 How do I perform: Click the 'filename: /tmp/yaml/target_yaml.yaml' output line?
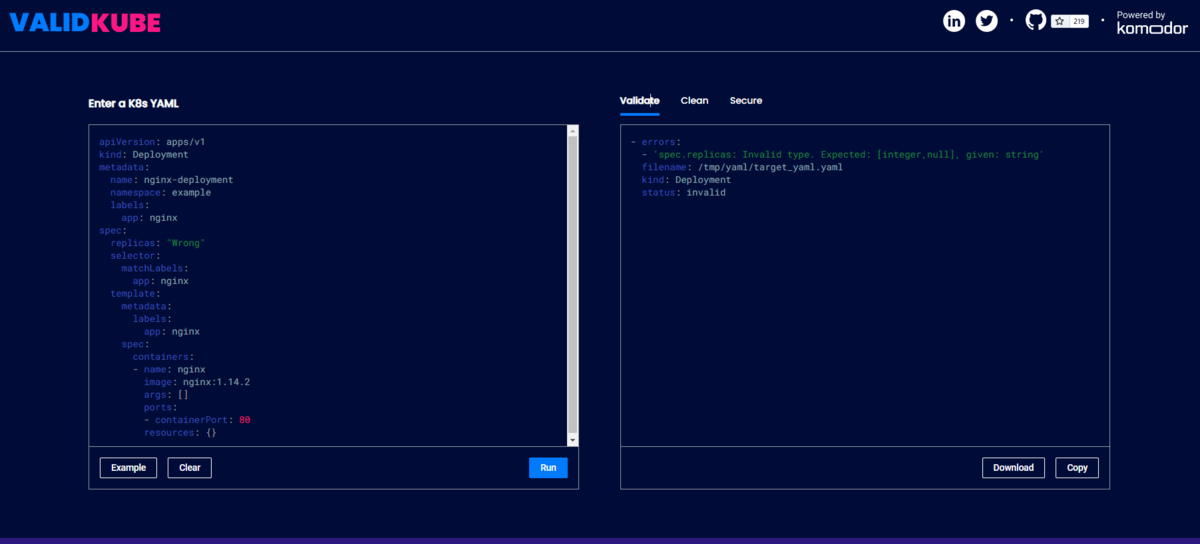coord(742,168)
